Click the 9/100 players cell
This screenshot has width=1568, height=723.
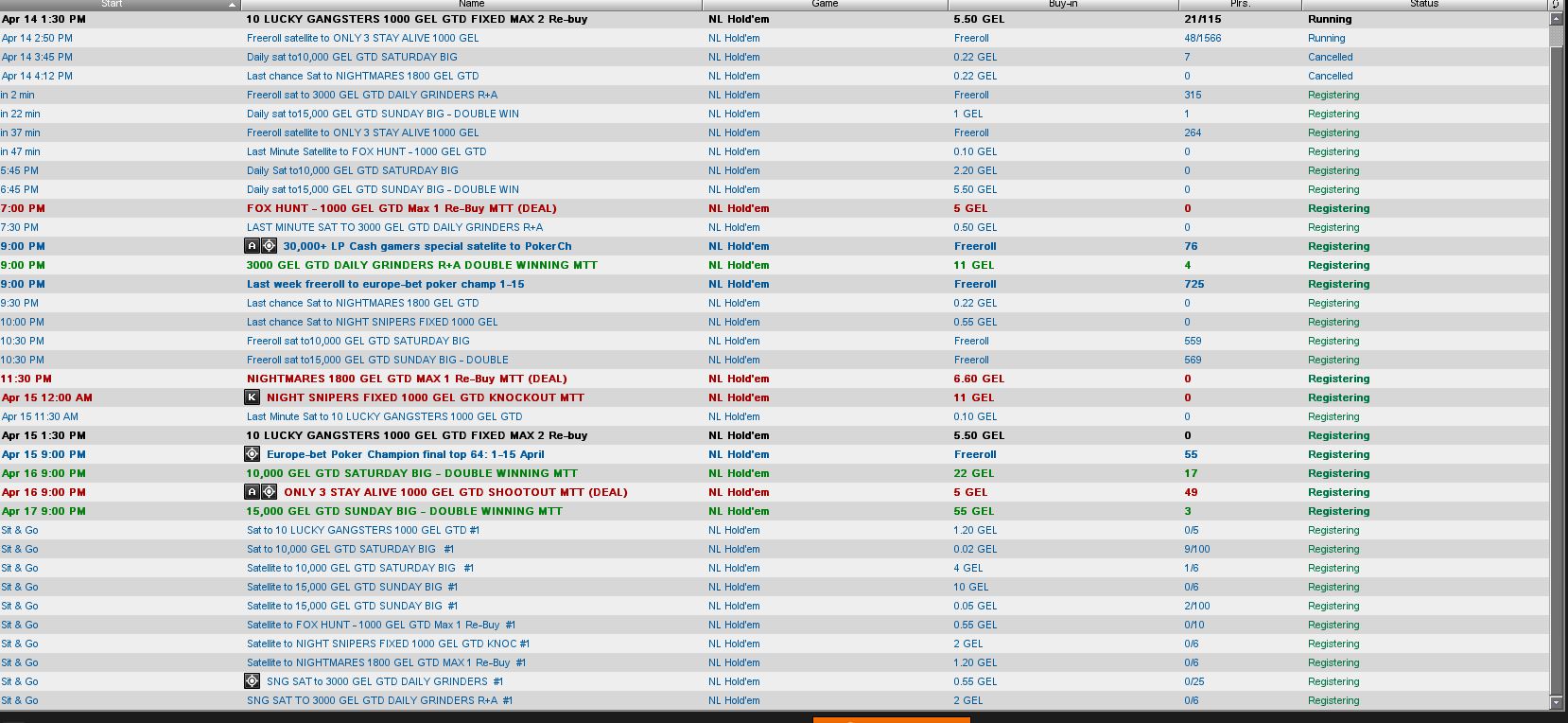point(1196,549)
